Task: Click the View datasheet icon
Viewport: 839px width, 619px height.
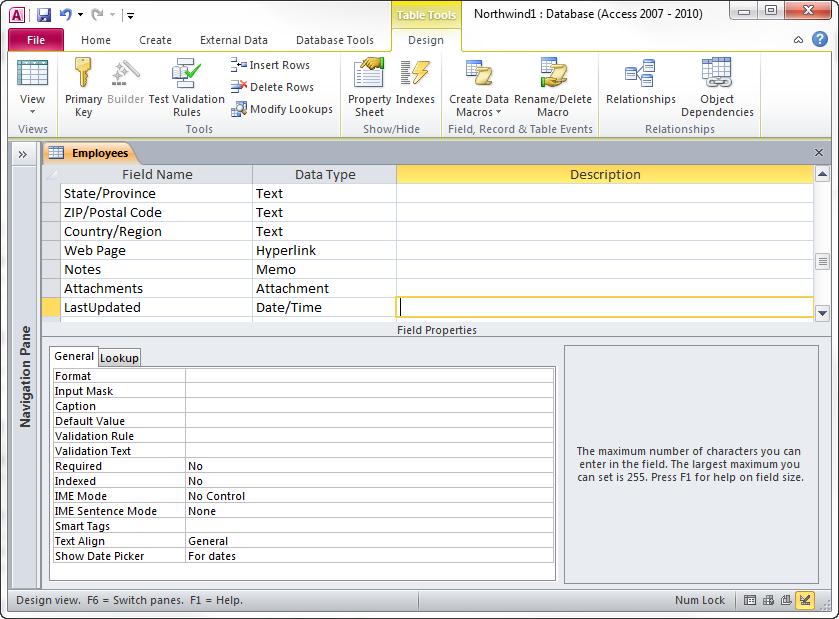Action: point(33,73)
